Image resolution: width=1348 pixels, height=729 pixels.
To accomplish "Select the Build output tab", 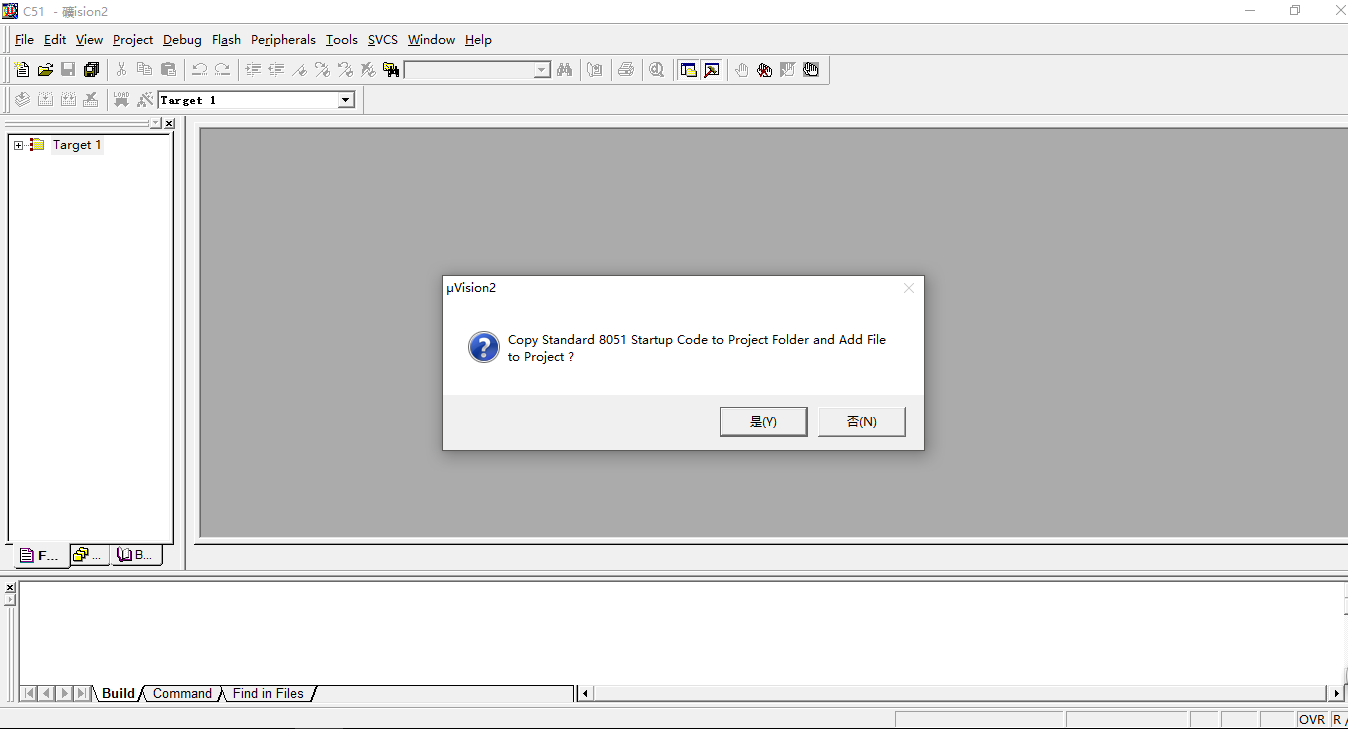I will pyautogui.click(x=118, y=693).
